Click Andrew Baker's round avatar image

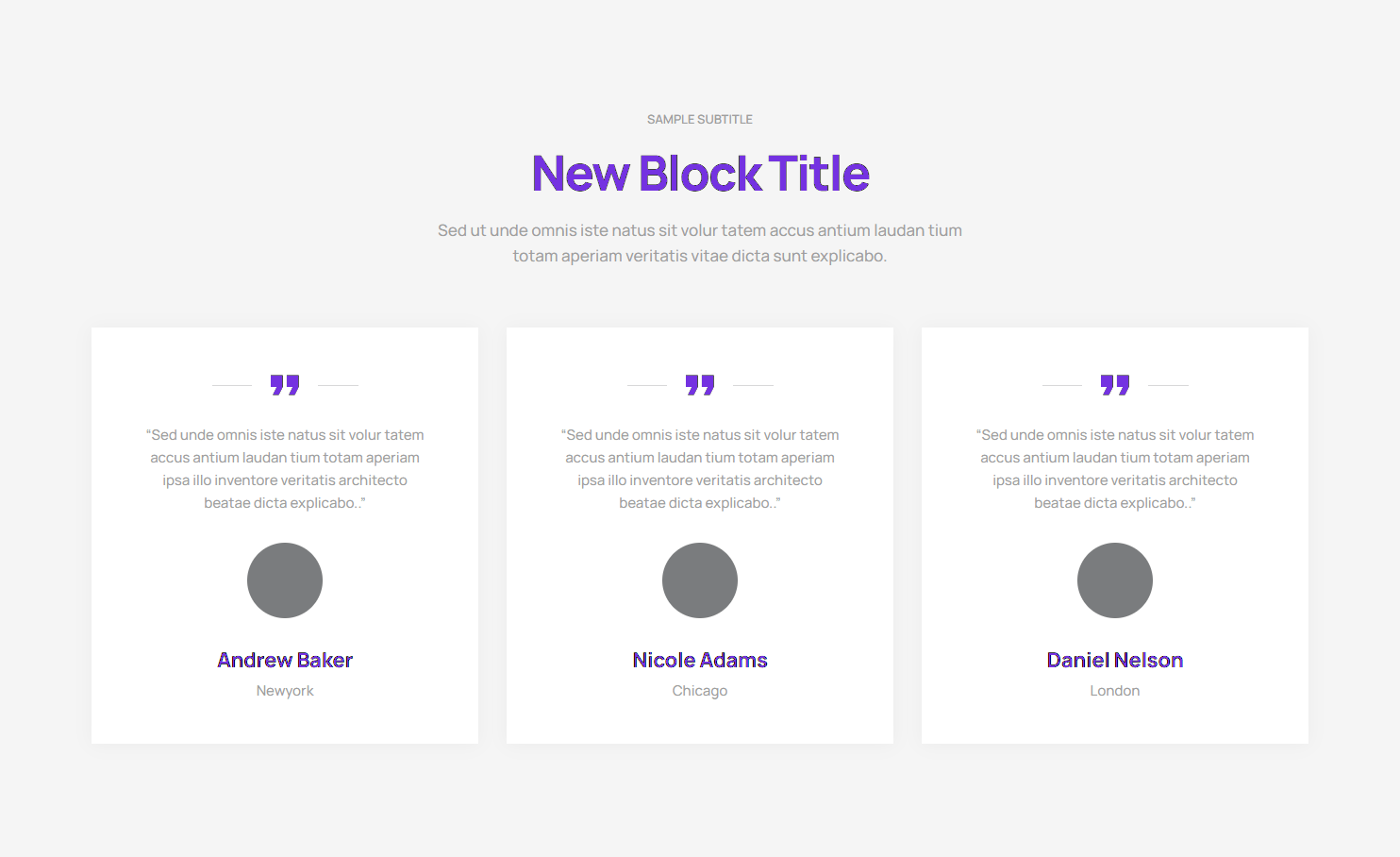(x=285, y=580)
